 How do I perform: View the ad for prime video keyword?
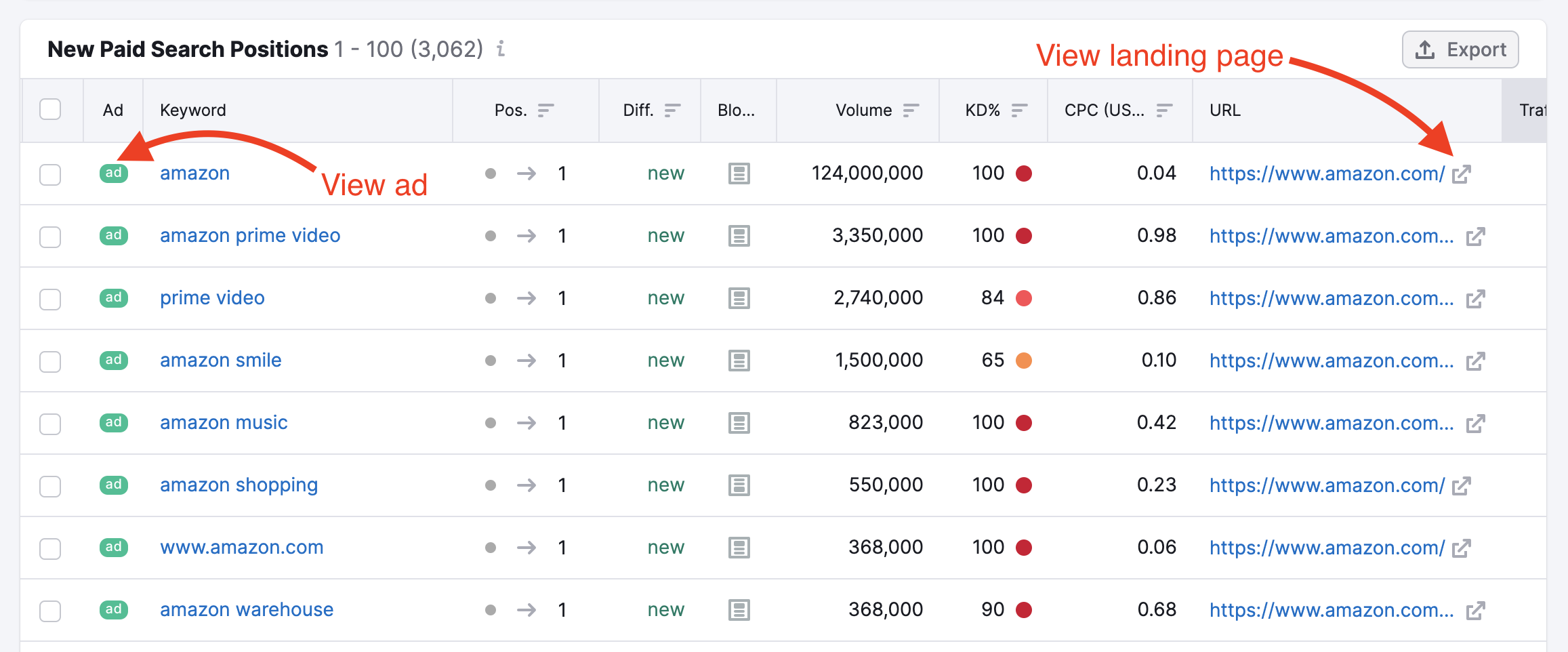point(114,298)
